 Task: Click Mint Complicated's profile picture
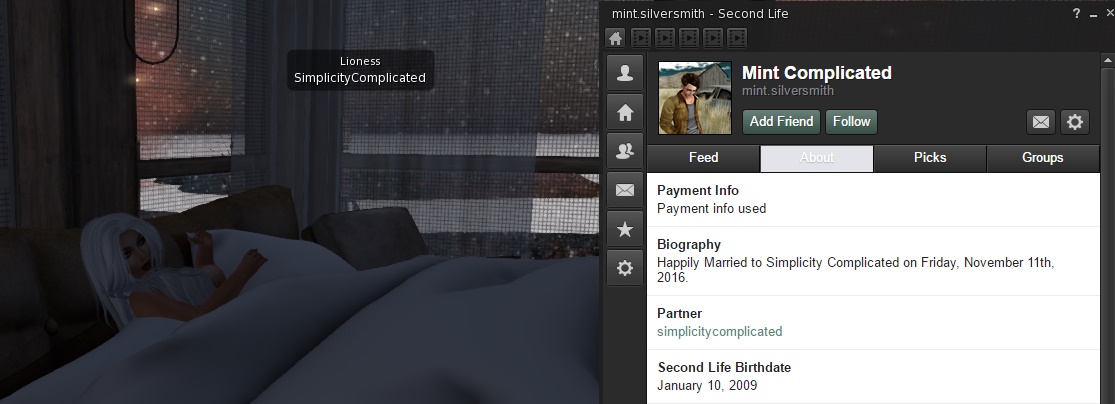click(x=695, y=97)
